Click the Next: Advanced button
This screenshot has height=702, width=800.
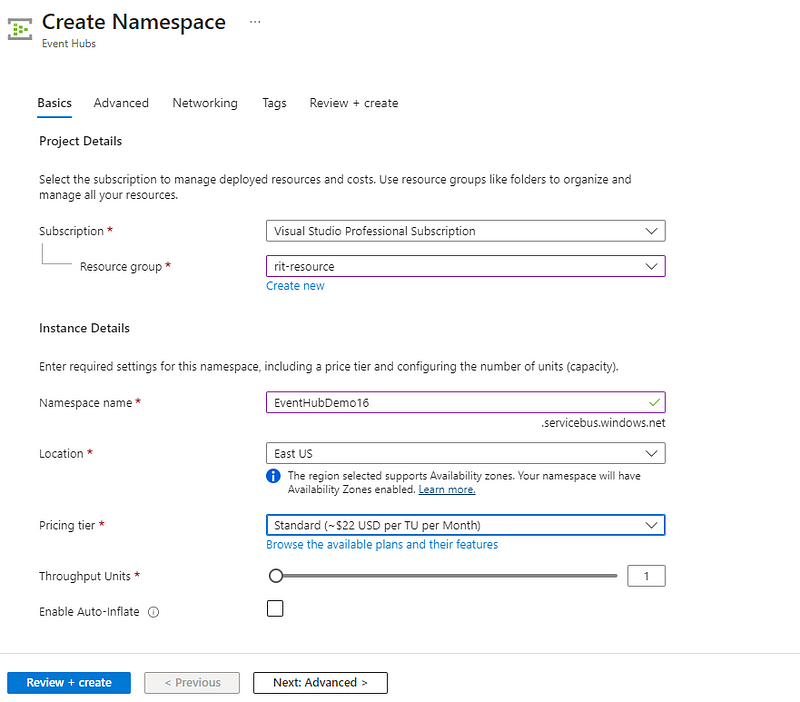320,683
